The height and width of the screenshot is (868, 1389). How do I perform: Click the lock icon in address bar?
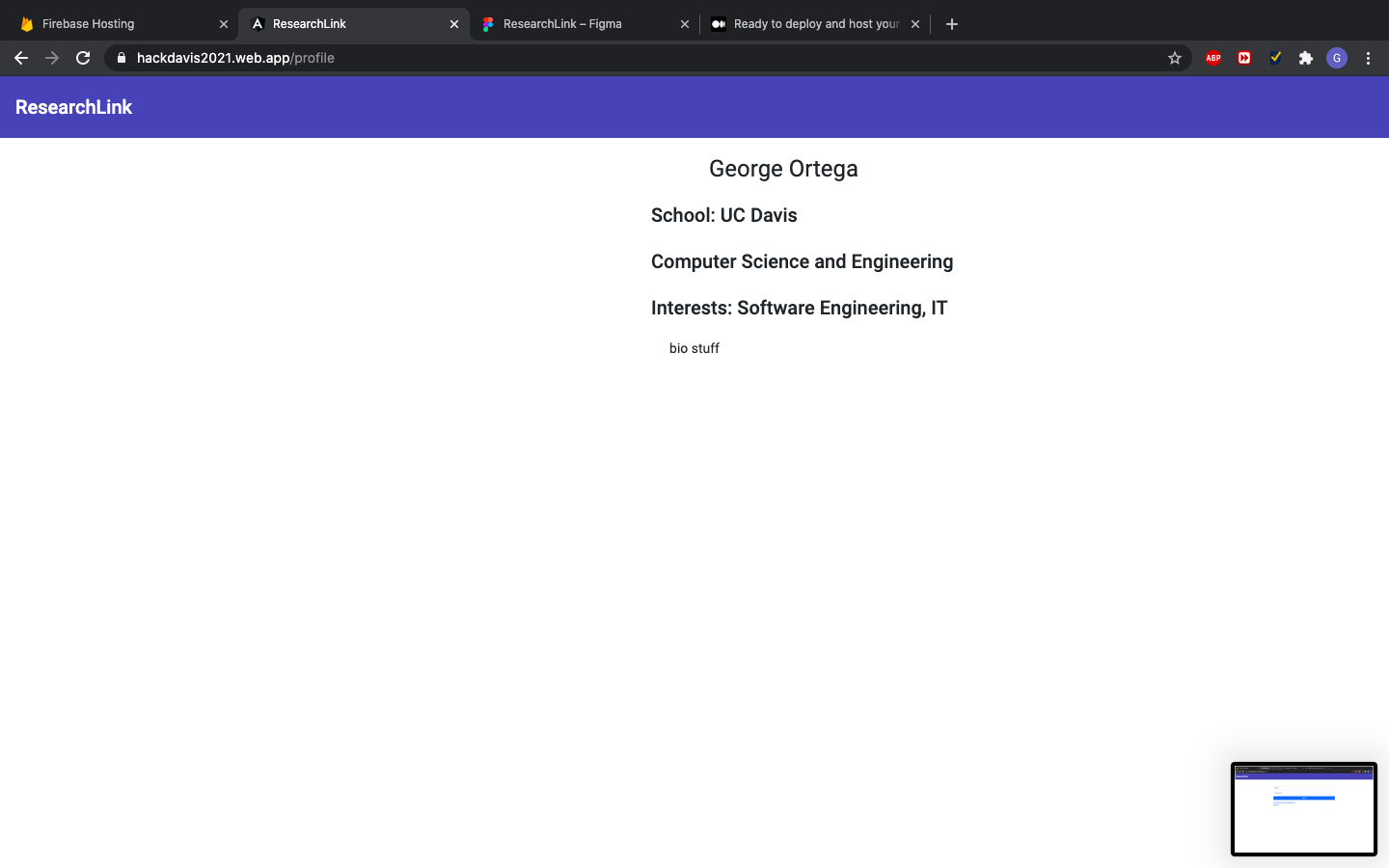click(x=122, y=58)
